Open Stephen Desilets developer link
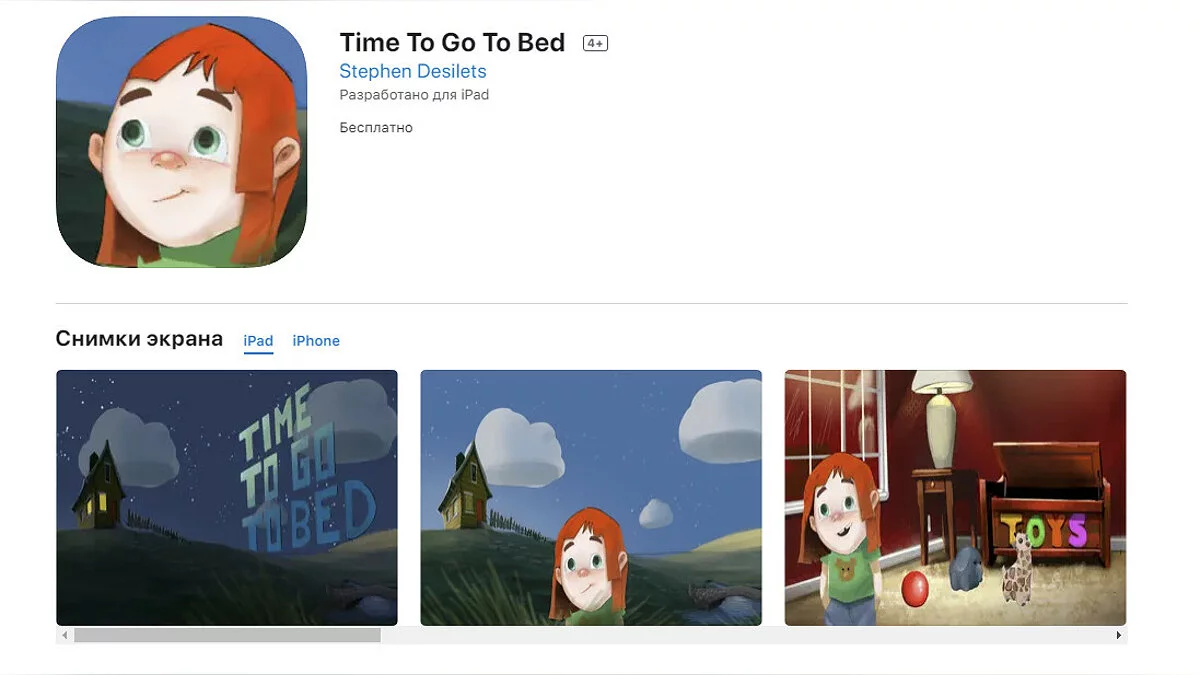This screenshot has height=675, width=1200. (413, 71)
